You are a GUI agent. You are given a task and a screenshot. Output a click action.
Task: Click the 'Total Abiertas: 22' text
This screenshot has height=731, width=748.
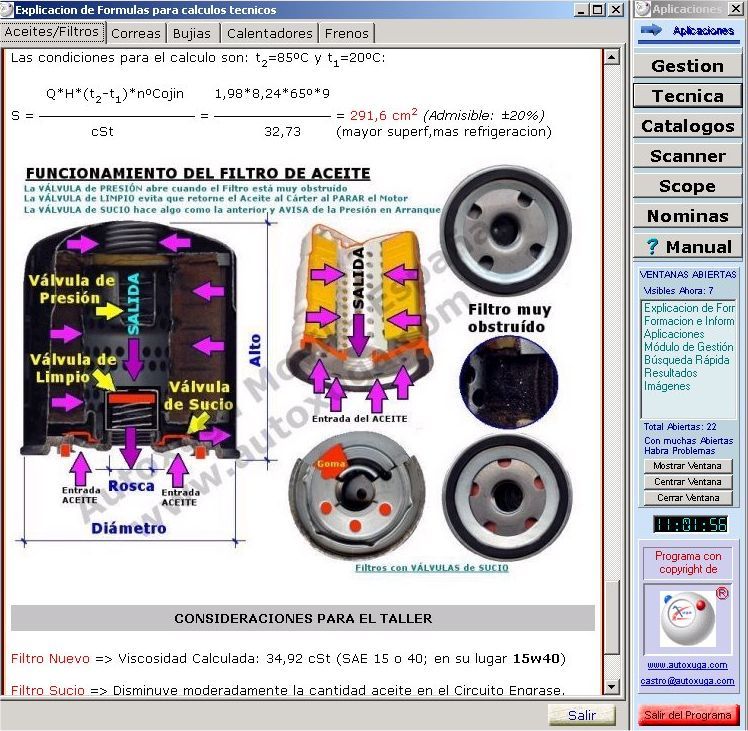tap(680, 427)
